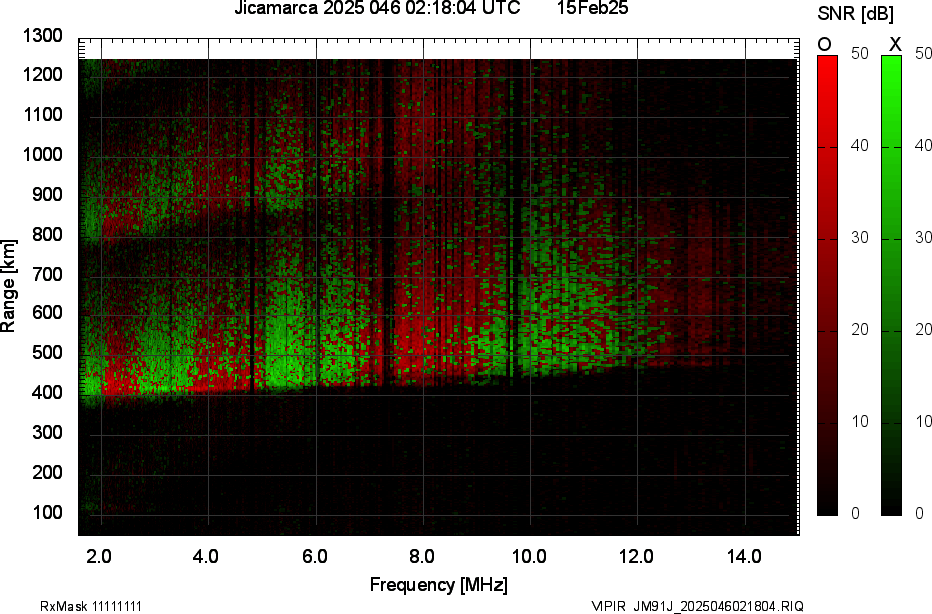The height and width of the screenshot is (614, 932).
Task: Select the O mode legend label
Action: pos(824,45)
